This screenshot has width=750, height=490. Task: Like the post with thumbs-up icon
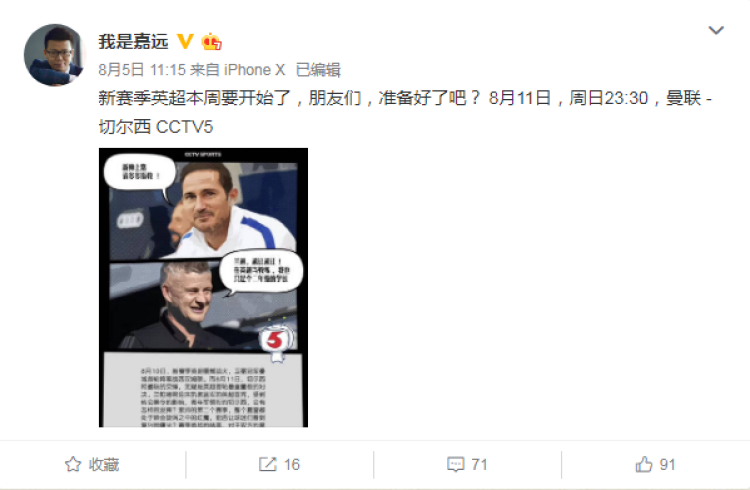(644, 464)
